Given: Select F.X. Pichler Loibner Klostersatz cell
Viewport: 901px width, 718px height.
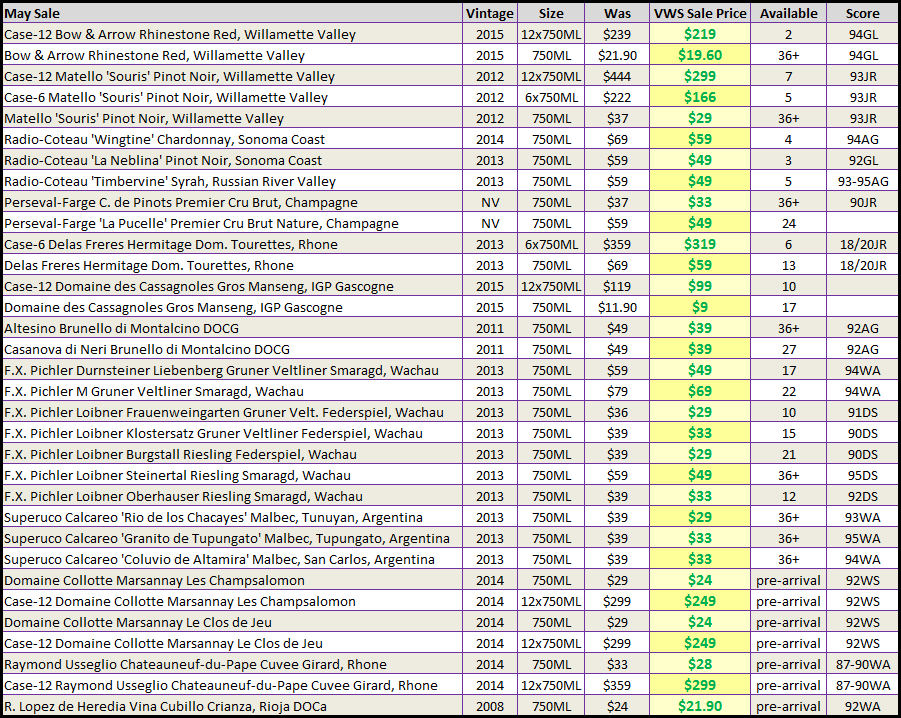Looking at the screenshot, I should (x=232, y=433).
